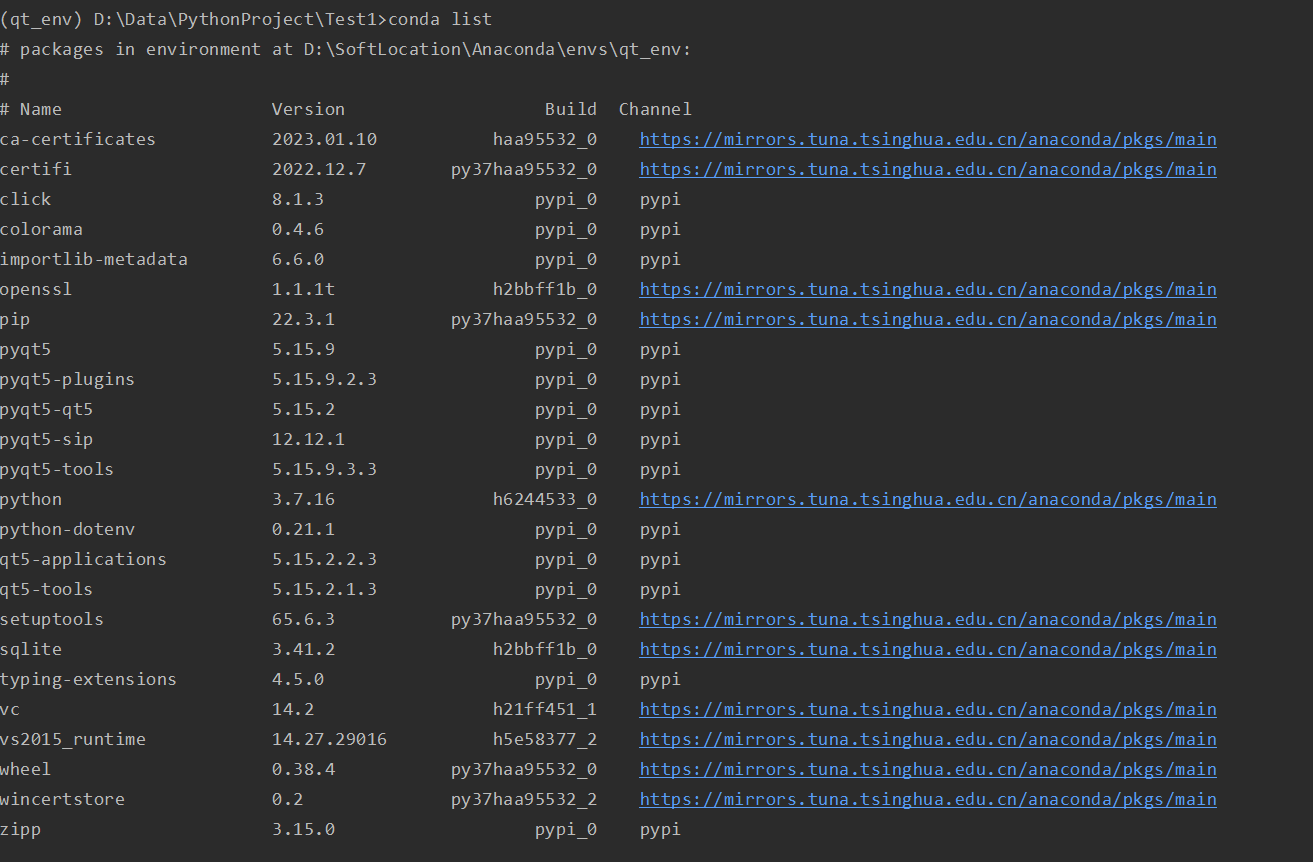Viewport: 1313px width, 862px height.
Task: Click version '14.27.29016' of vs2015_runtime
Action: click(329, 739)
